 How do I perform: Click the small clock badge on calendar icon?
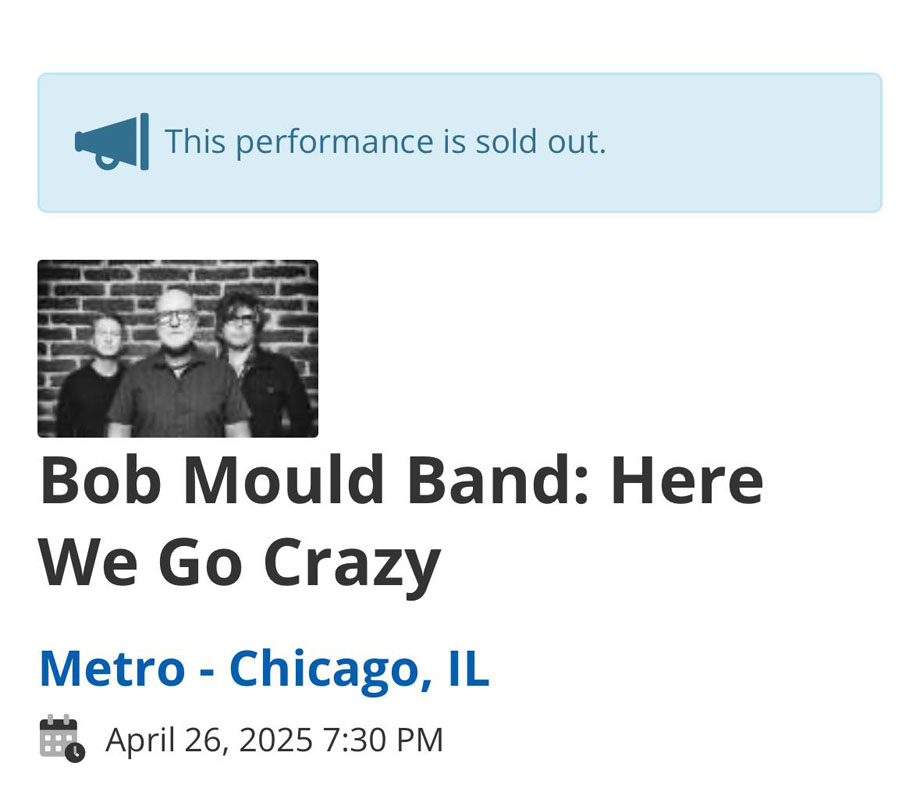[x=75, y=752]
